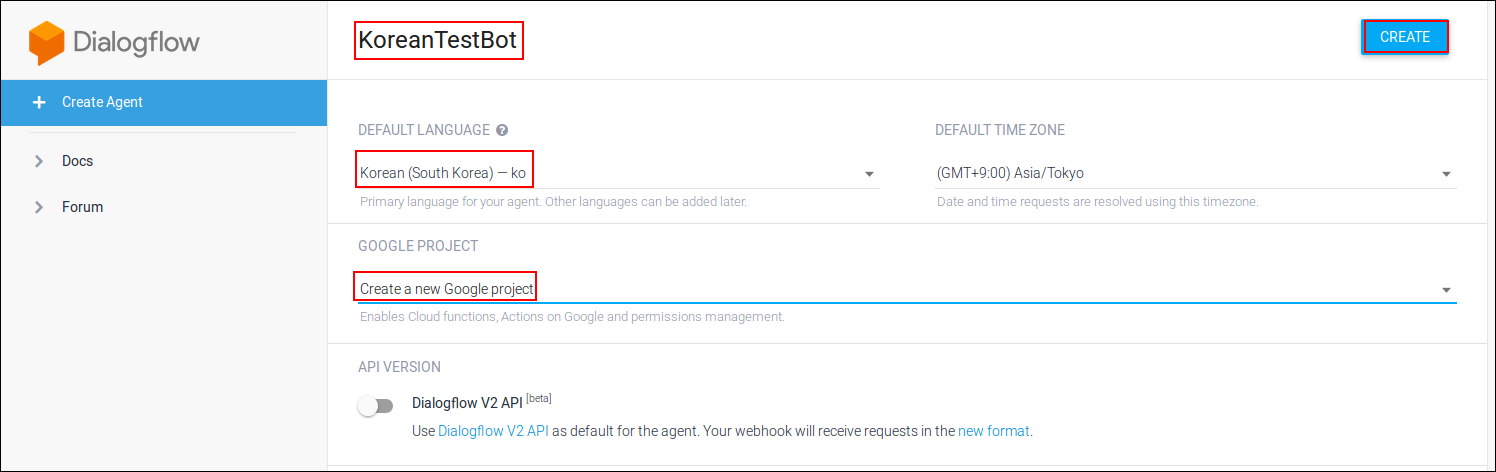
Task: Click the chevron icon beside Docs
Action: click(39, 161)
